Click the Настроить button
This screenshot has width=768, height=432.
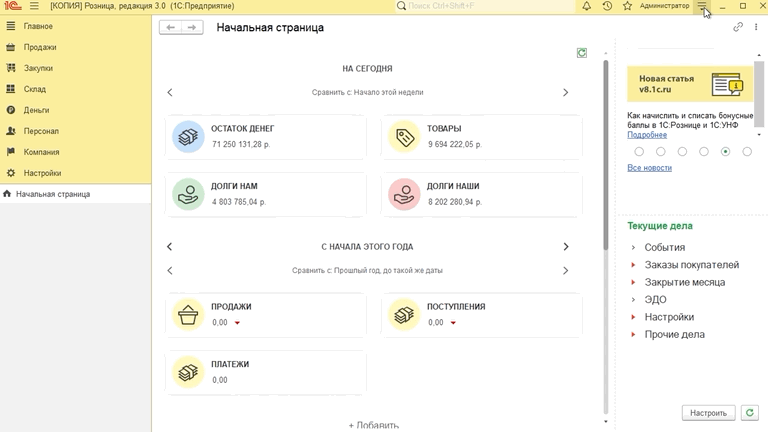pos(708,413)
